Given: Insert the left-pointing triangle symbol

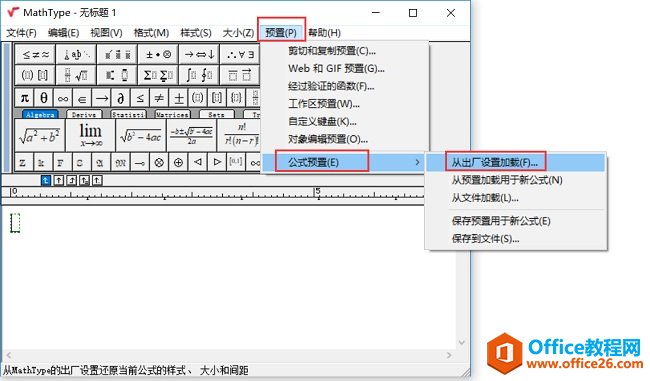Looking at the screenshot, I should [x=198, y=163].
